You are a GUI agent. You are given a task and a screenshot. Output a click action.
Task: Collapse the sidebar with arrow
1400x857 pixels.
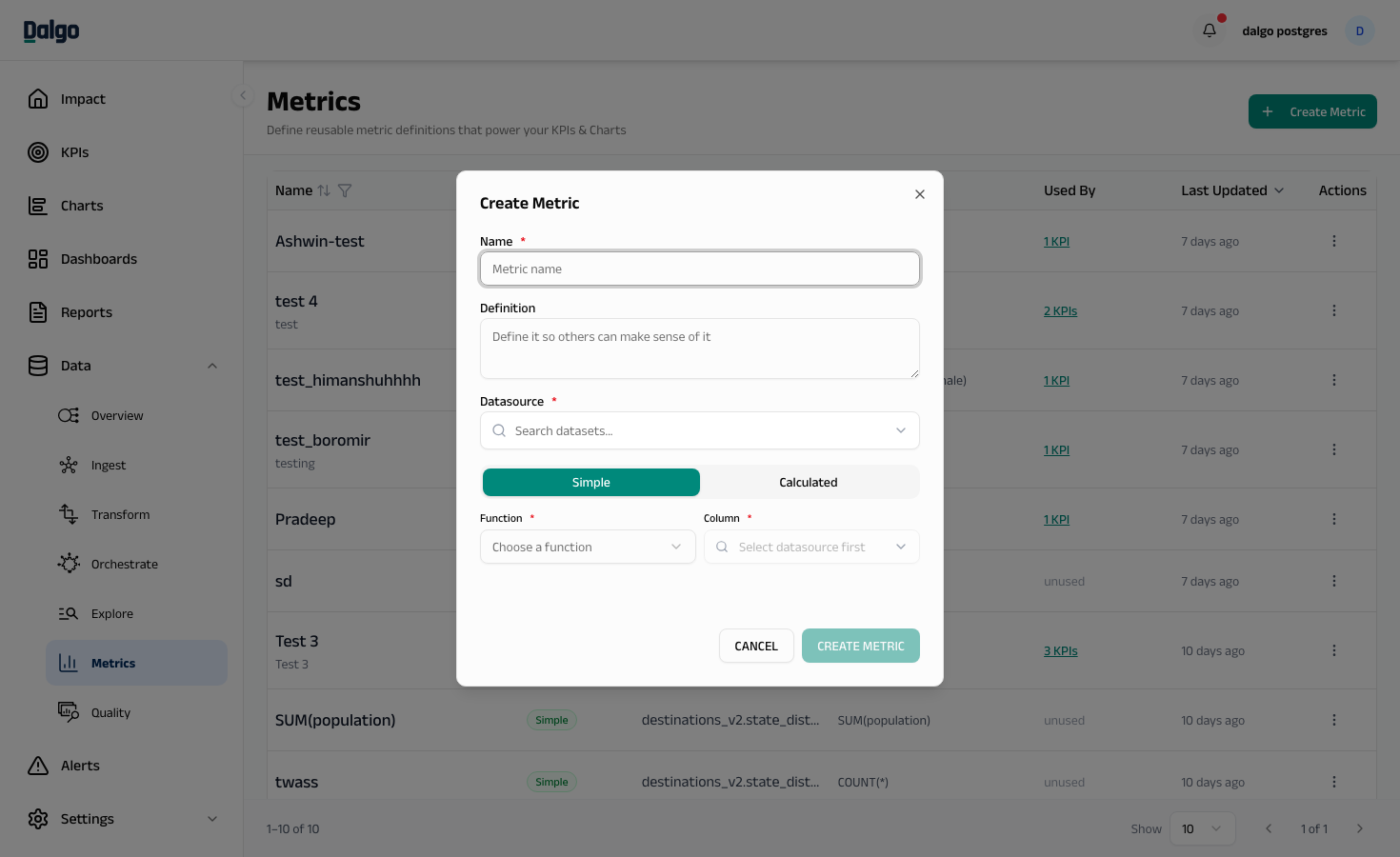243,95
